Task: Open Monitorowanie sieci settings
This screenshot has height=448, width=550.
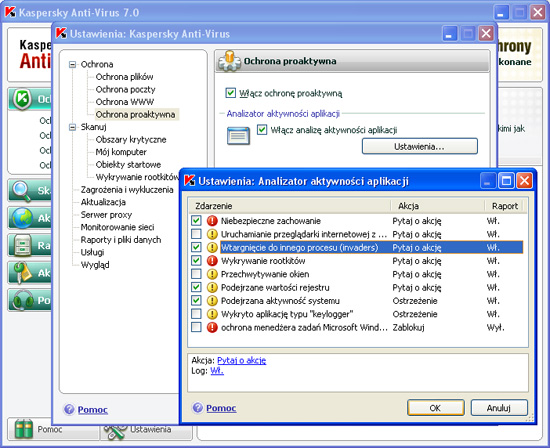Action: (x=117, y=227)
